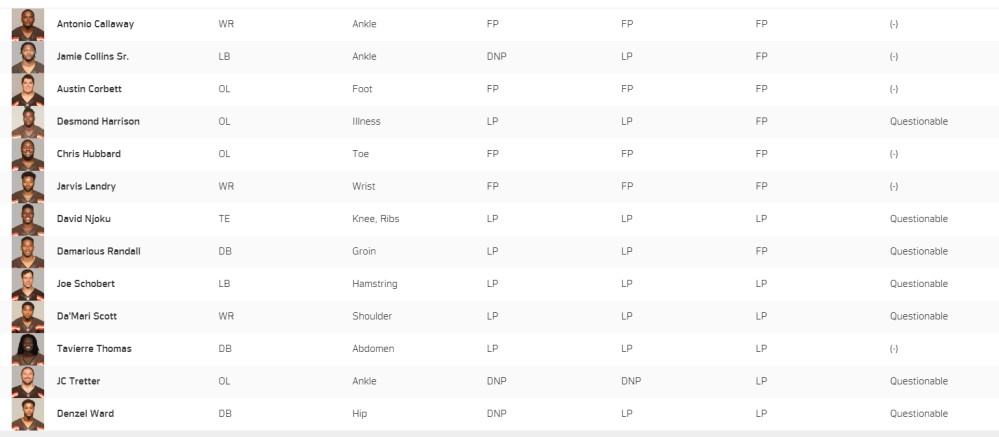Select JC Tretter's Questionable status
The image size is (999, 437).
click(919, 381)
